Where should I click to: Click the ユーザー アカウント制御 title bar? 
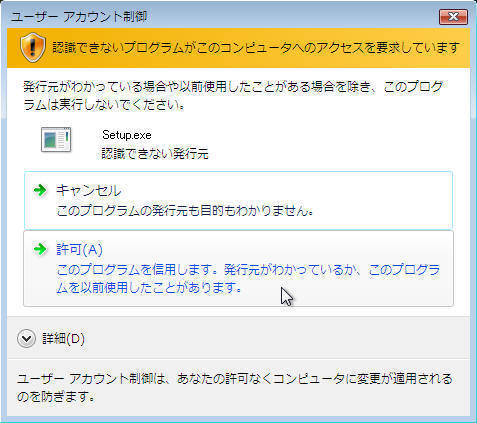223,17
